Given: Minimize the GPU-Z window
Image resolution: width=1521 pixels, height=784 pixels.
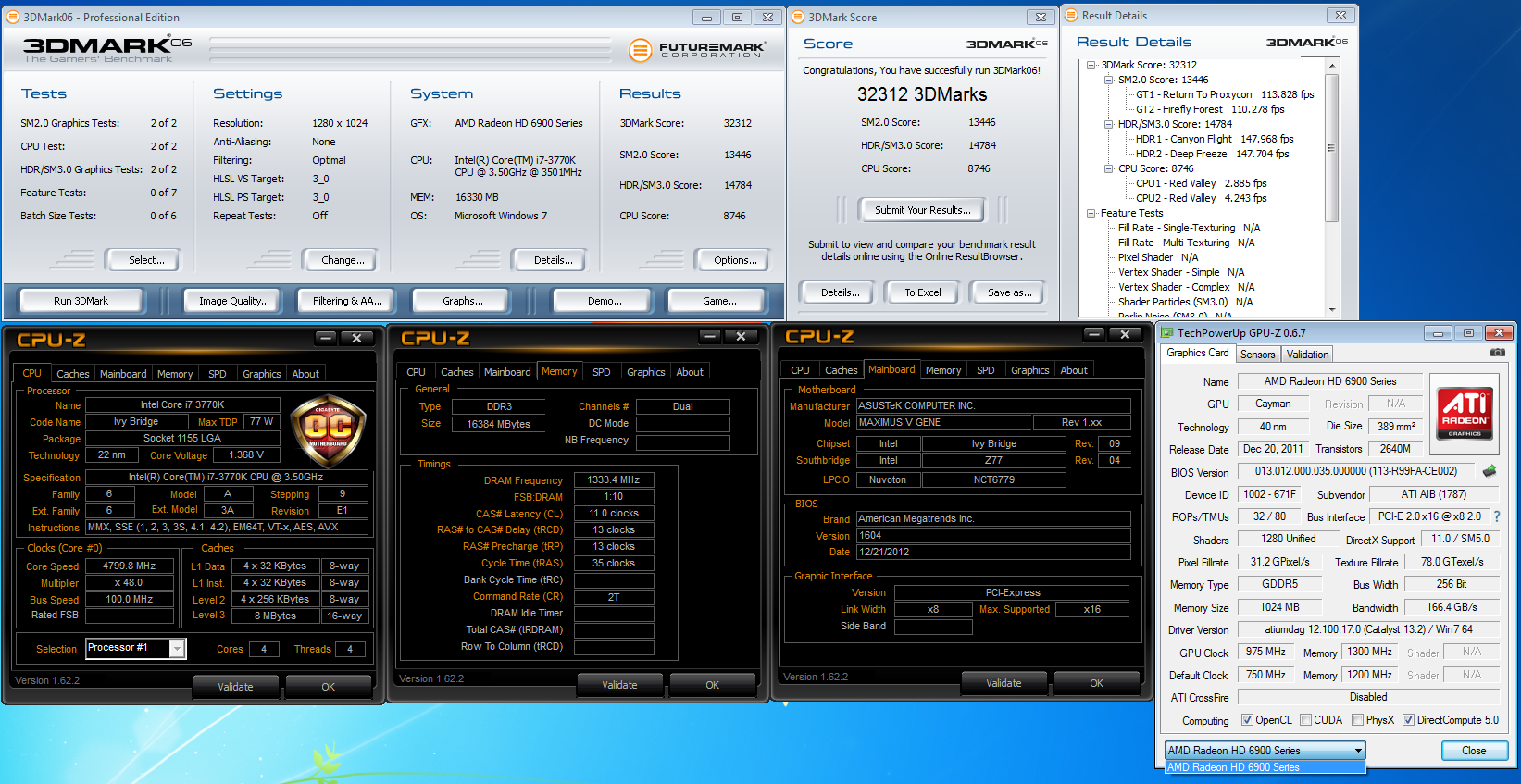Looking at the screenshot, I should point(1438,332).
